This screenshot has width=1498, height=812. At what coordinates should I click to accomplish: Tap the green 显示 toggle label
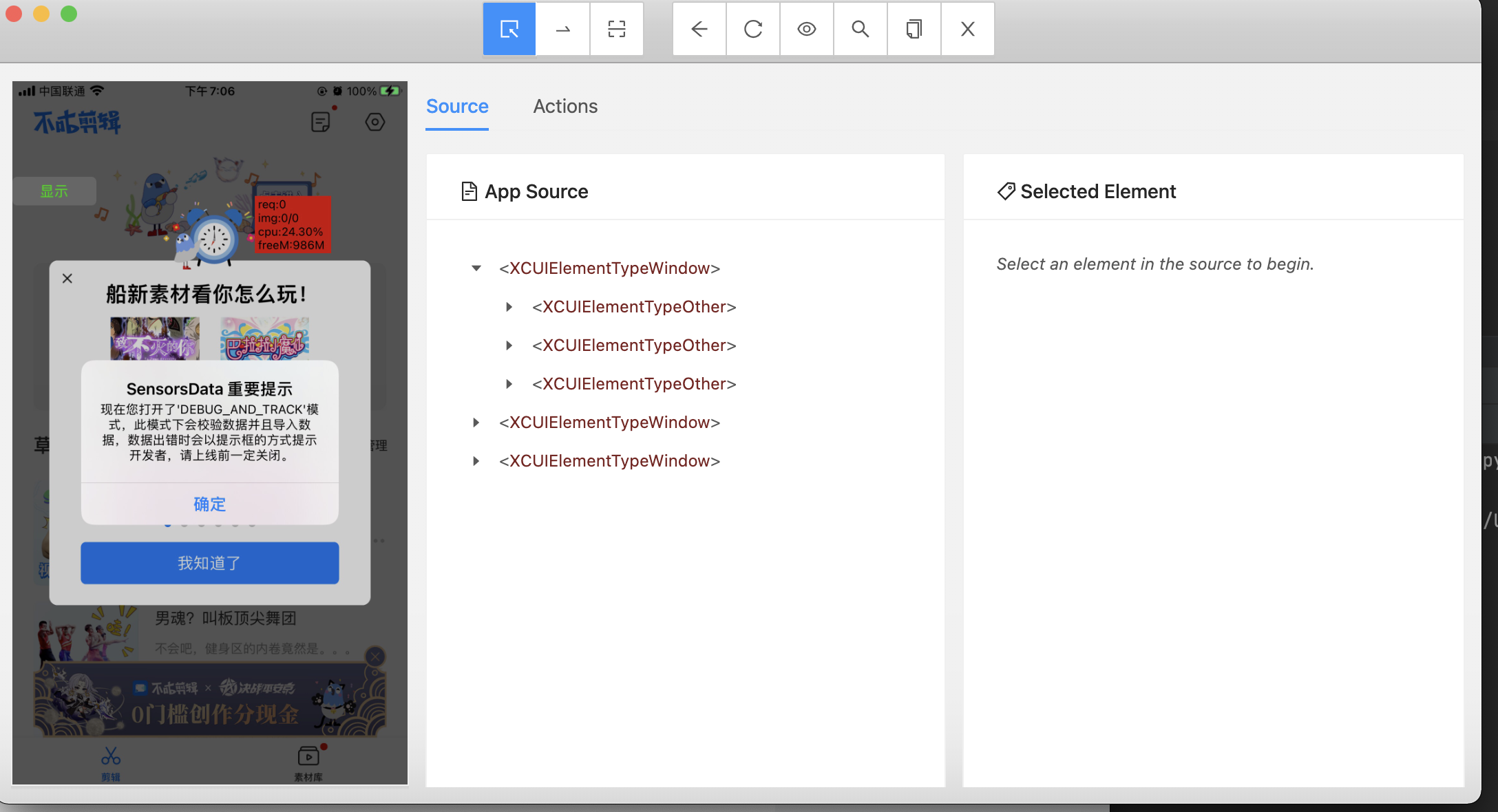(54, 191)
